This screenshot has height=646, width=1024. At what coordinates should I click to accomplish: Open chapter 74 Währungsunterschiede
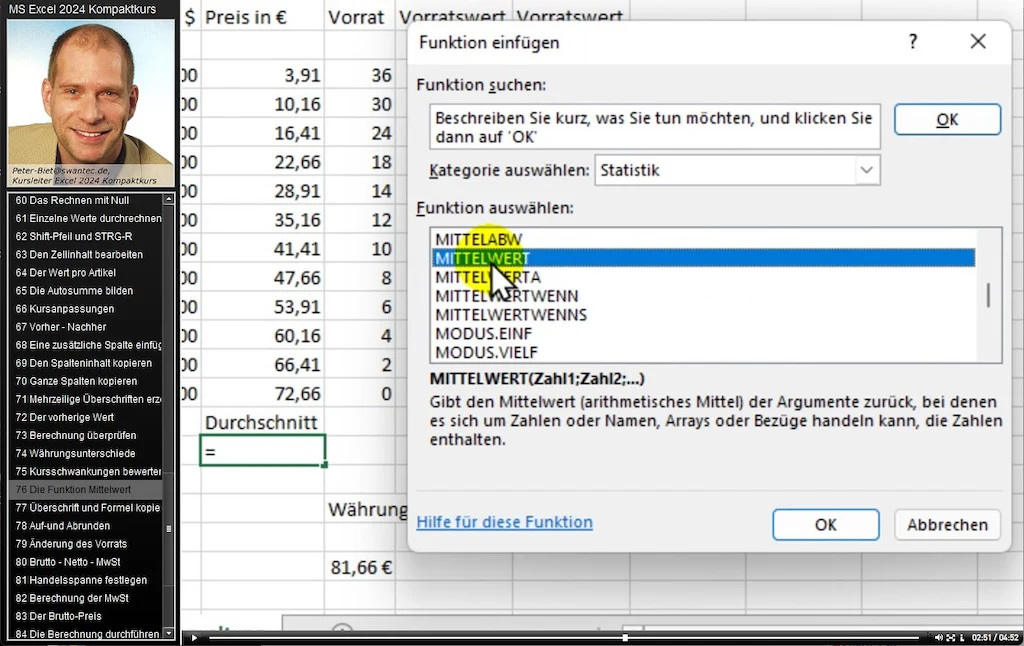tap(85, 453)
